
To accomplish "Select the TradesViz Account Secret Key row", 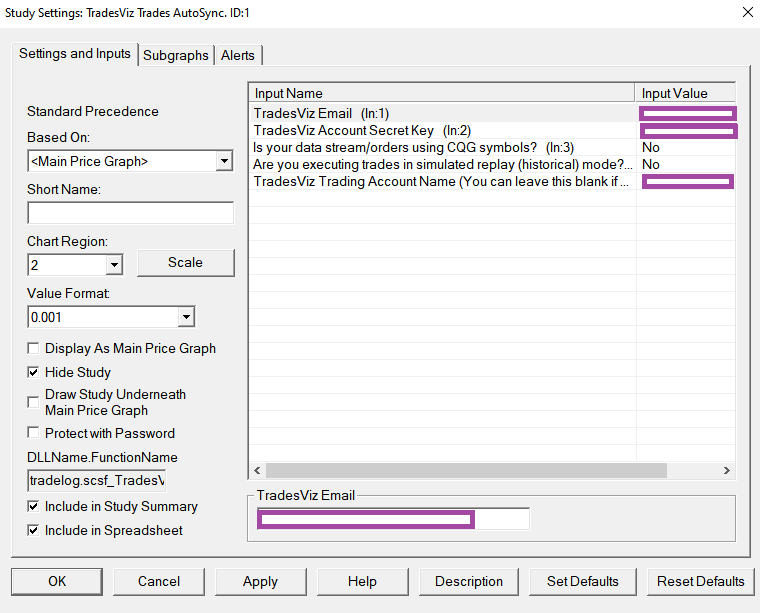I will click(492, 130).
